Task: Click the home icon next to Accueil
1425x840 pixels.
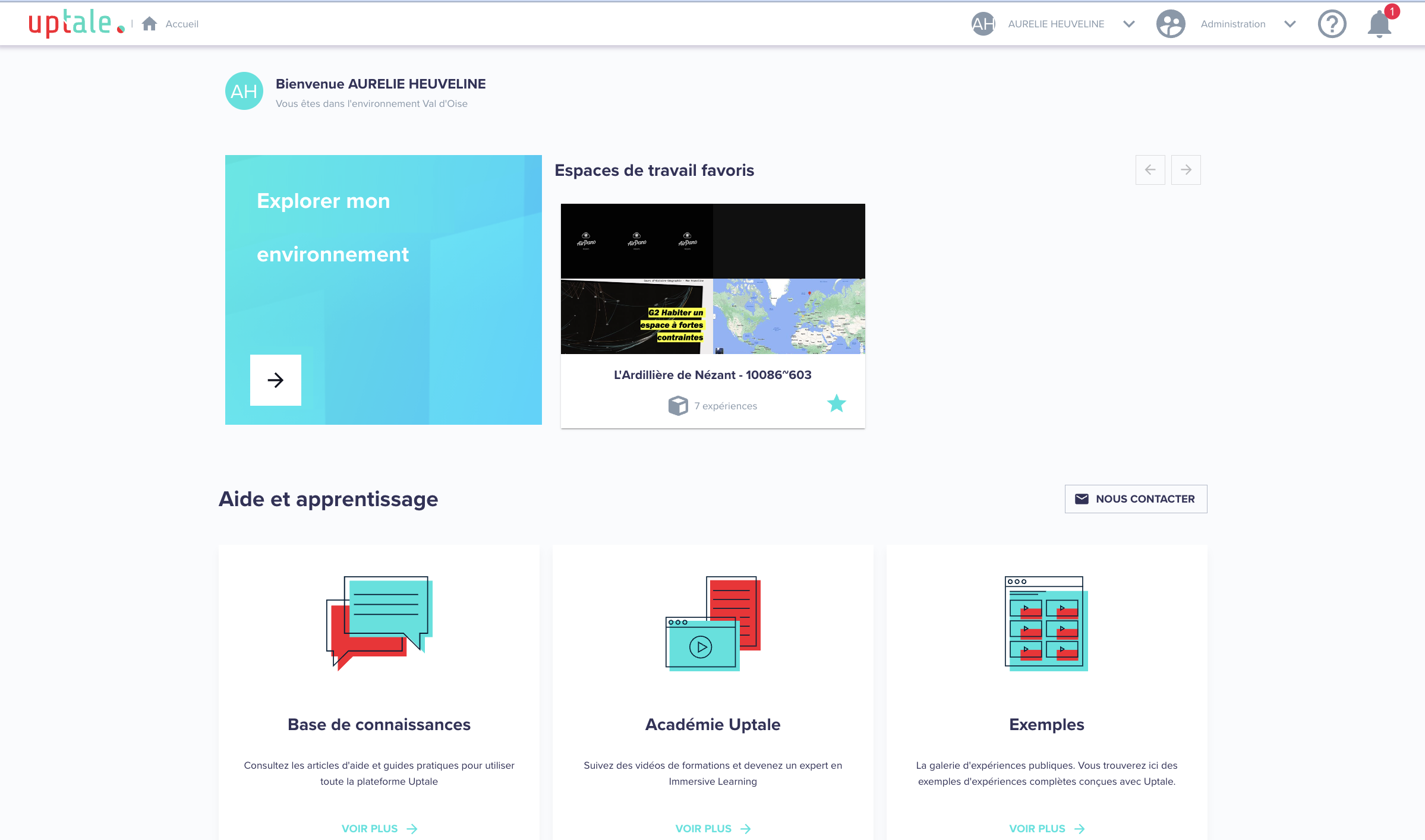Action: click(x=150, y=24)
